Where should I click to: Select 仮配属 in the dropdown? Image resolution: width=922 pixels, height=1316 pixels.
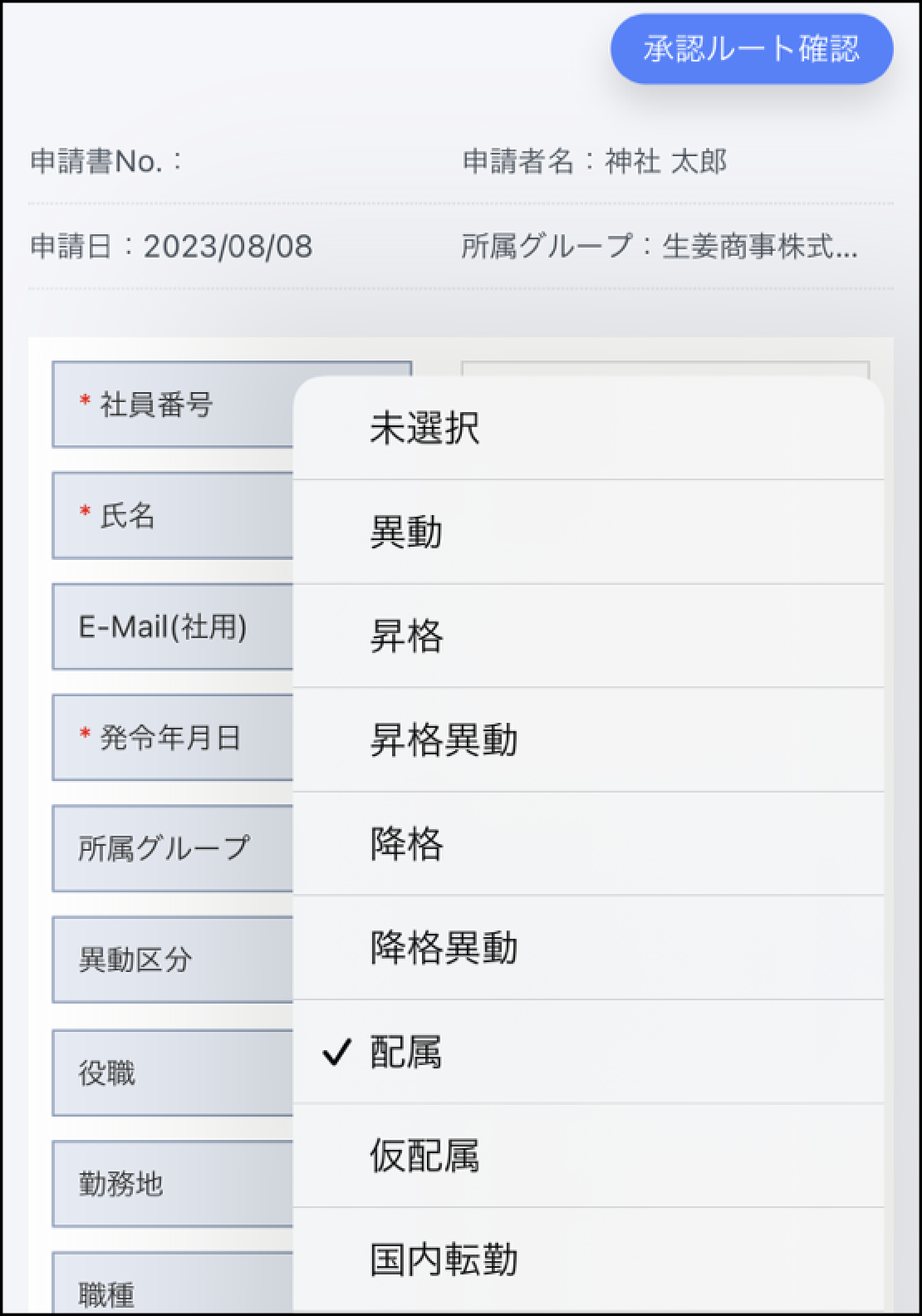coord(424,1156)
